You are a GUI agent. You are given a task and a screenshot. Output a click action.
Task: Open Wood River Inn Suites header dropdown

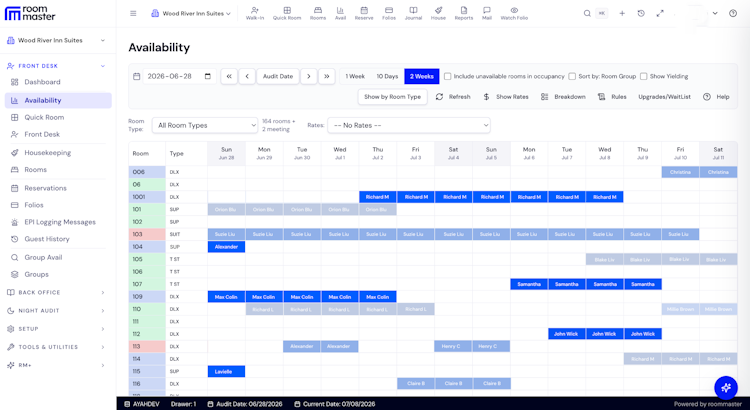coord(191,13)
